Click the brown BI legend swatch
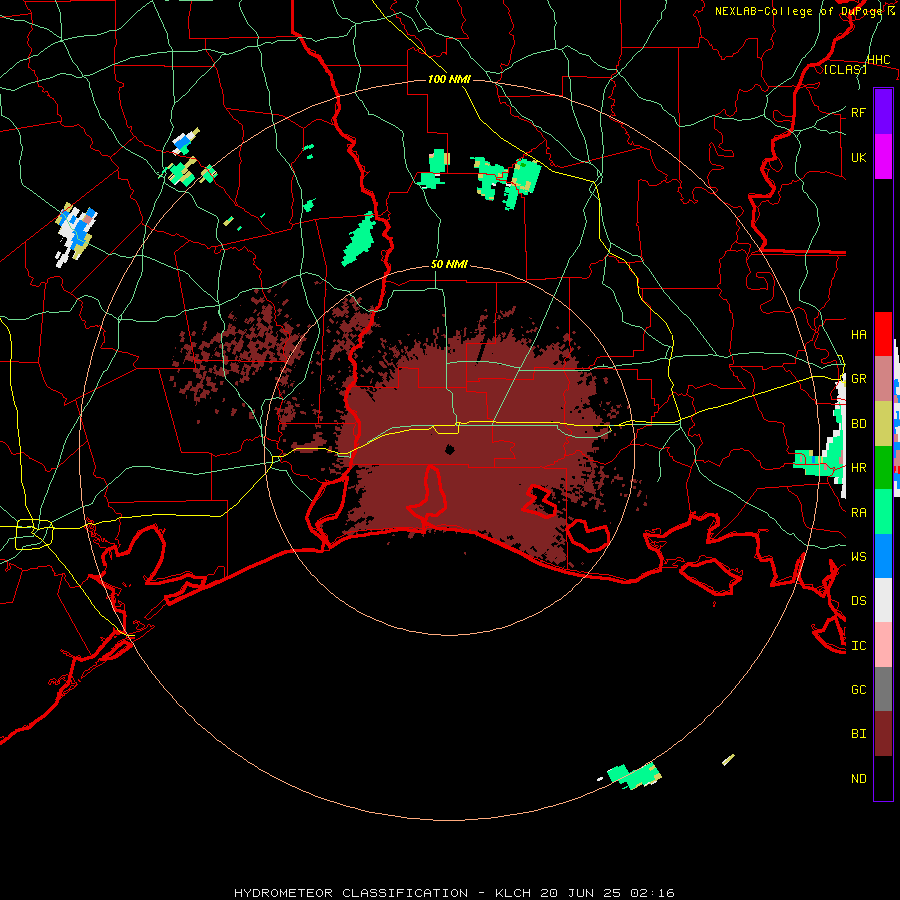This screenshot has width=900, height=900. click(x=883, y=734)
